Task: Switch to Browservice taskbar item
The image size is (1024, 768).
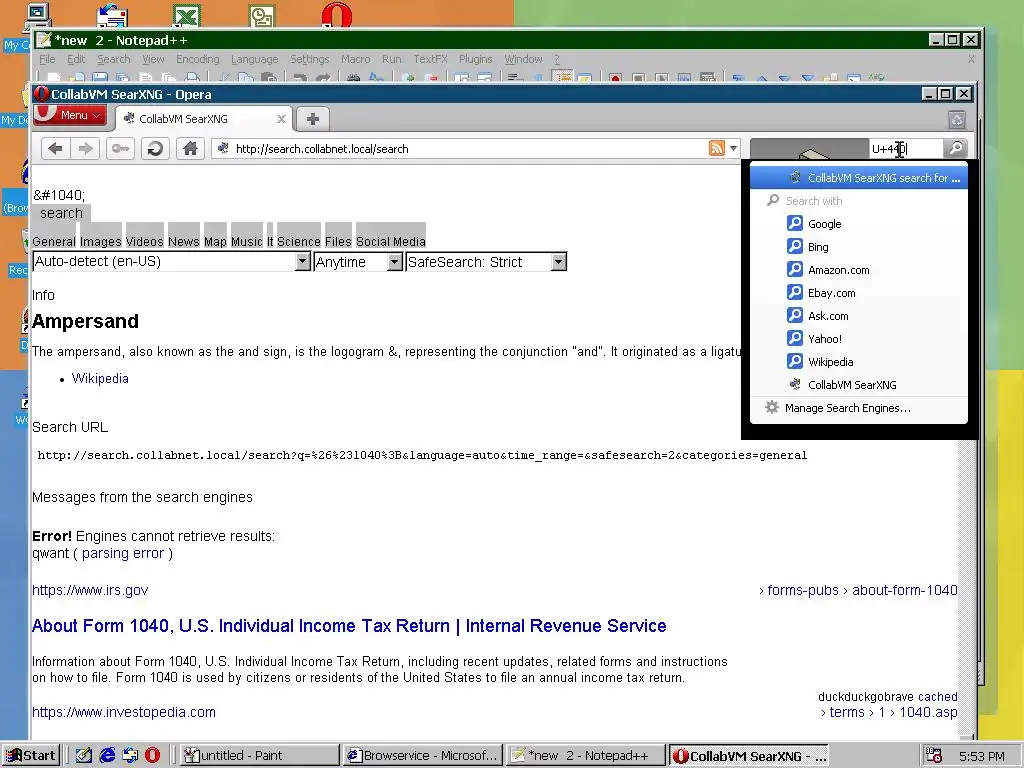Action: point(423,756)
